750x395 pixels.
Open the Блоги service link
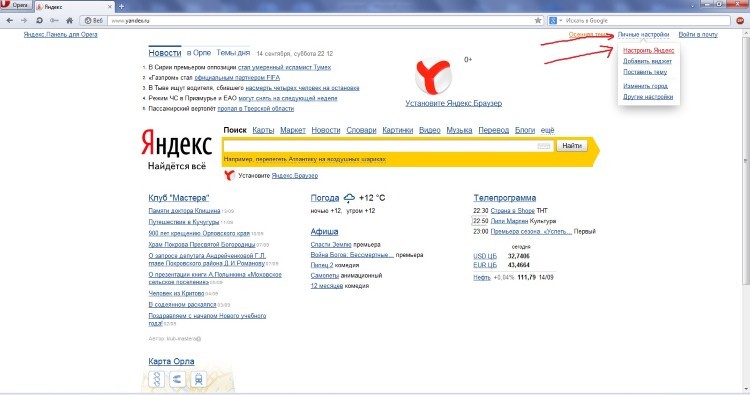coord(525,130)
